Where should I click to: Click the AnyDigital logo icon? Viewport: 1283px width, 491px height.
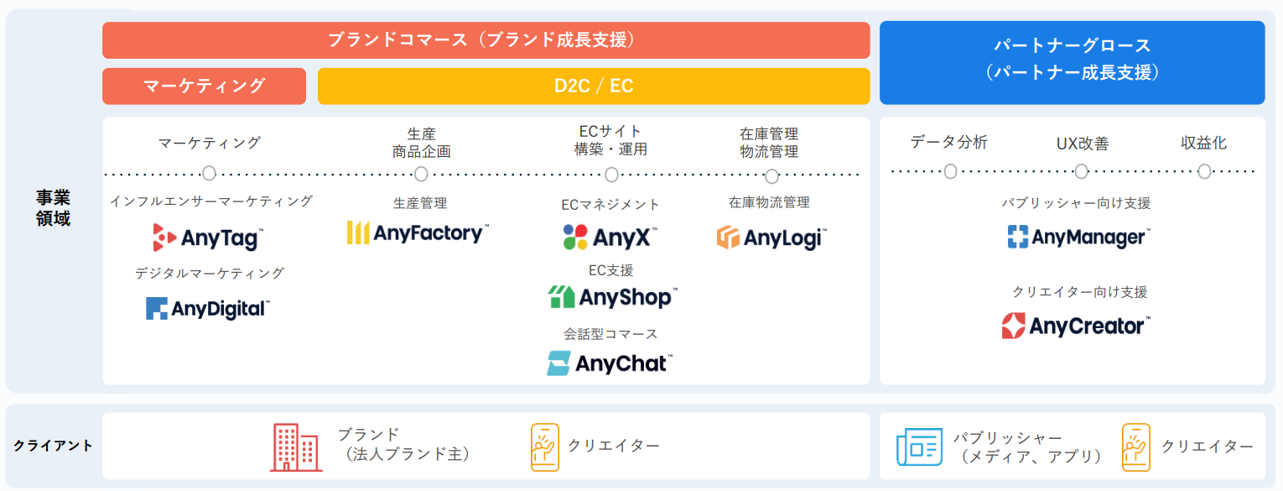156,308
